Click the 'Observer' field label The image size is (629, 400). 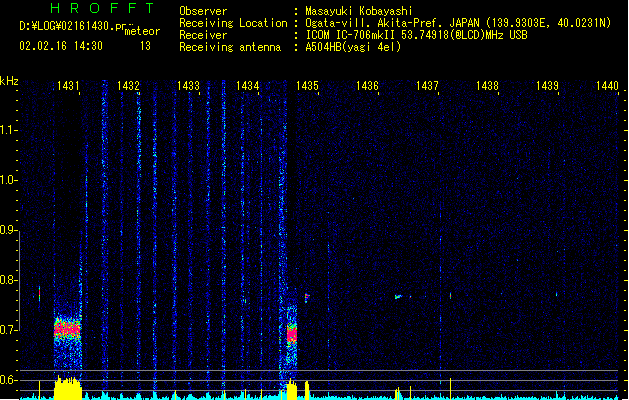tap(203, 11)
